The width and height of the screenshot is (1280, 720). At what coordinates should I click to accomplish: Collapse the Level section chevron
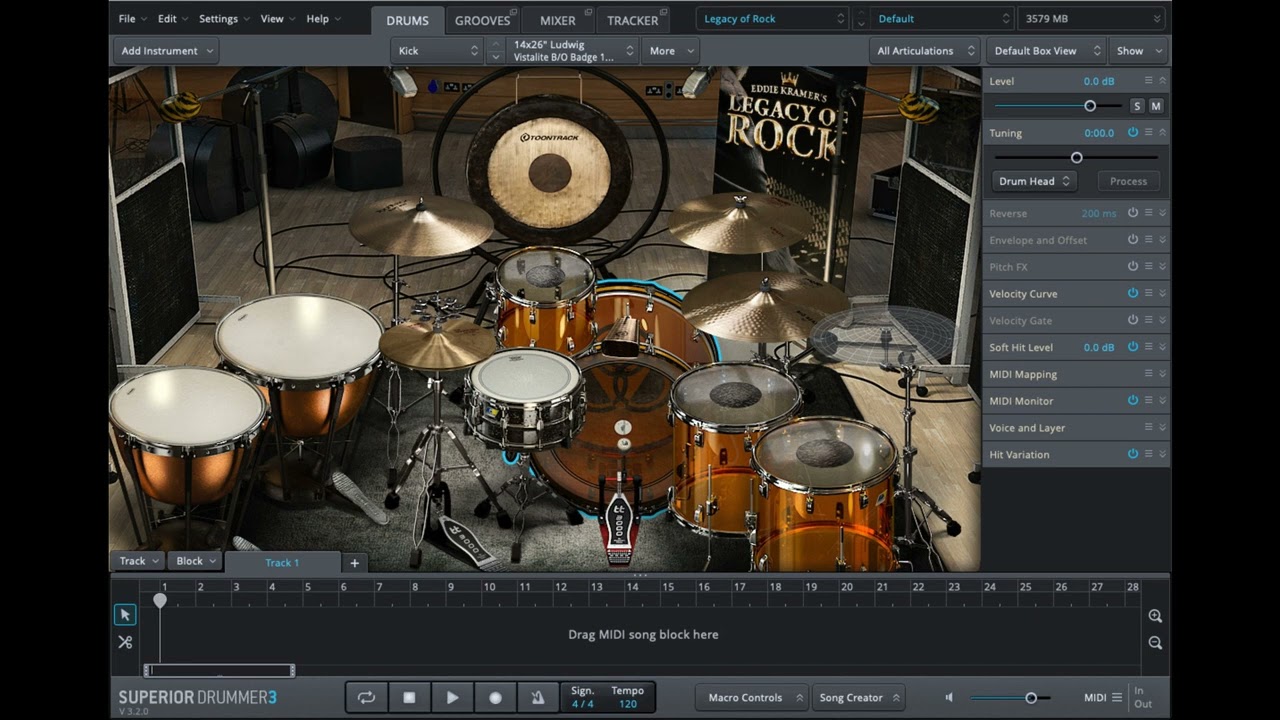coord(1162,80)
